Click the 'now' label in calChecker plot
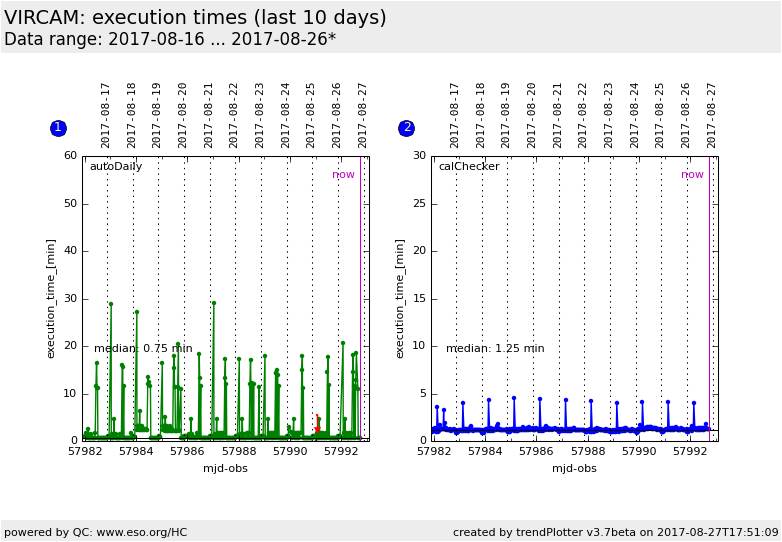 pyautogui.click(x=692, y=175)
